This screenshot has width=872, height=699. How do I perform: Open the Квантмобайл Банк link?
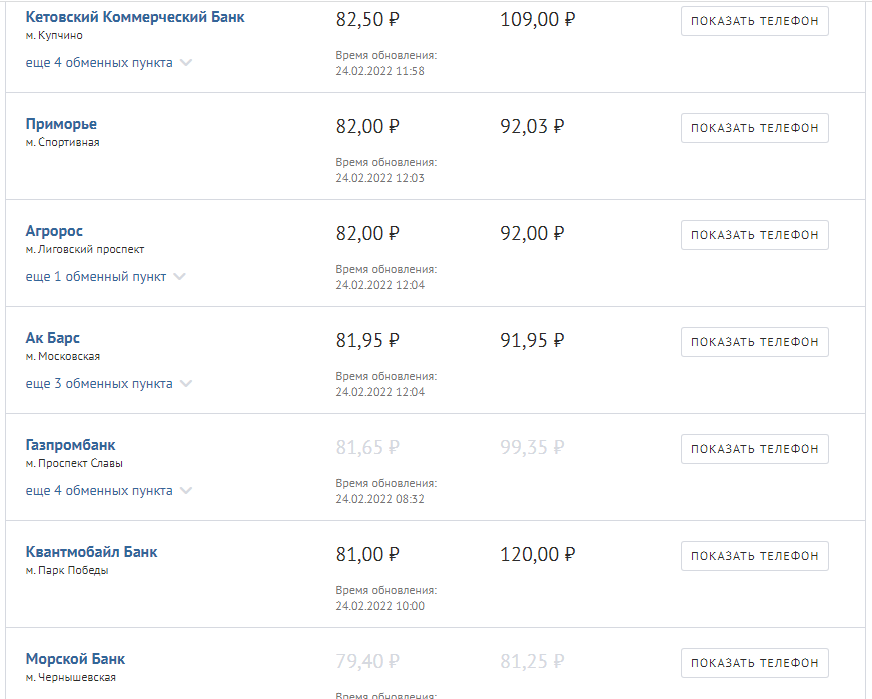pyautogui.click(x=91, y=552)
